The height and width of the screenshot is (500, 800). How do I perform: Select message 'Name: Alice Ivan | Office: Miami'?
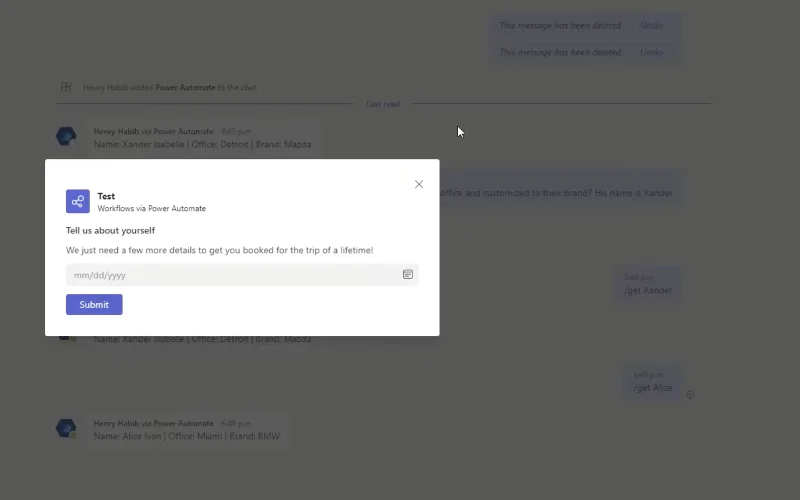point(187,436)
